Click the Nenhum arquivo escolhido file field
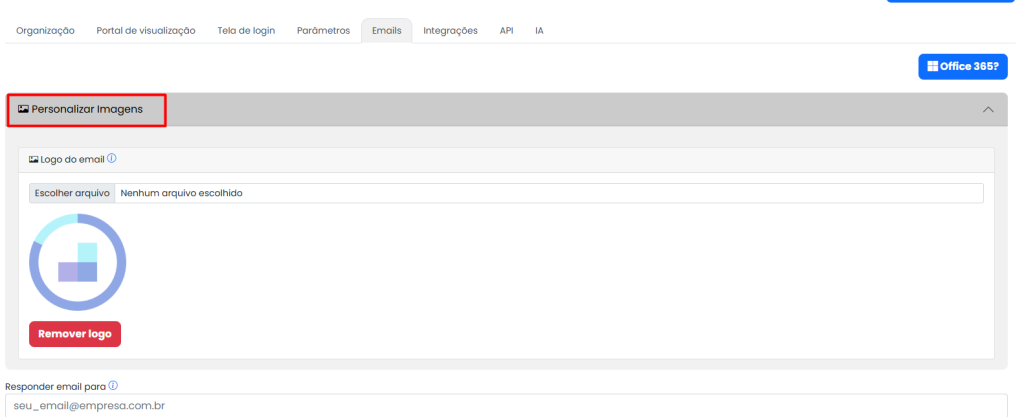The height and width of the screenshot is (417, 1024). pos(548,193)
